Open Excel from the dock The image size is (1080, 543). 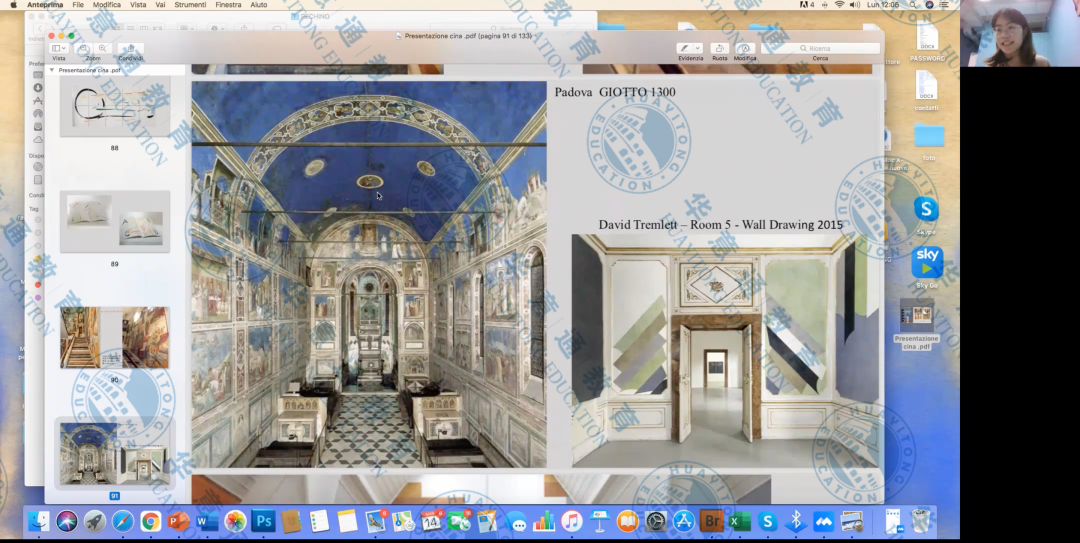(739, 522)
